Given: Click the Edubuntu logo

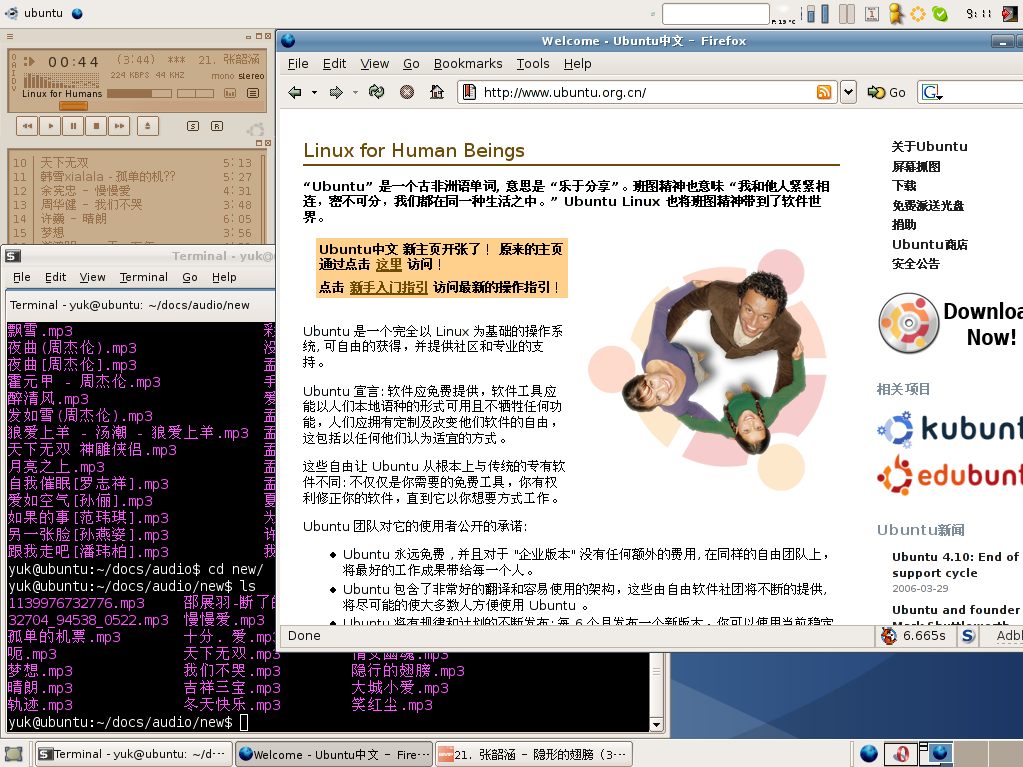Looking at the screenshot, I should pyautogui.click(x=950, y=475).
